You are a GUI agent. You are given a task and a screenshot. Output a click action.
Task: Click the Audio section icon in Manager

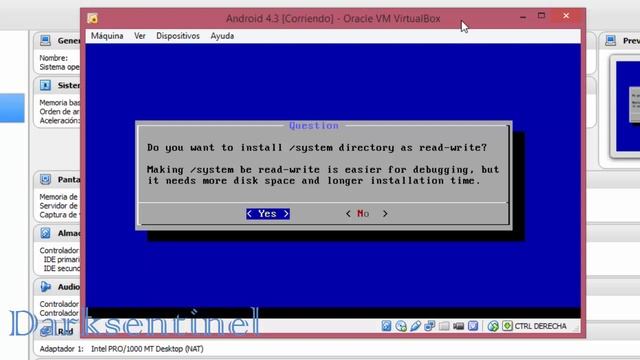point(45,287)
